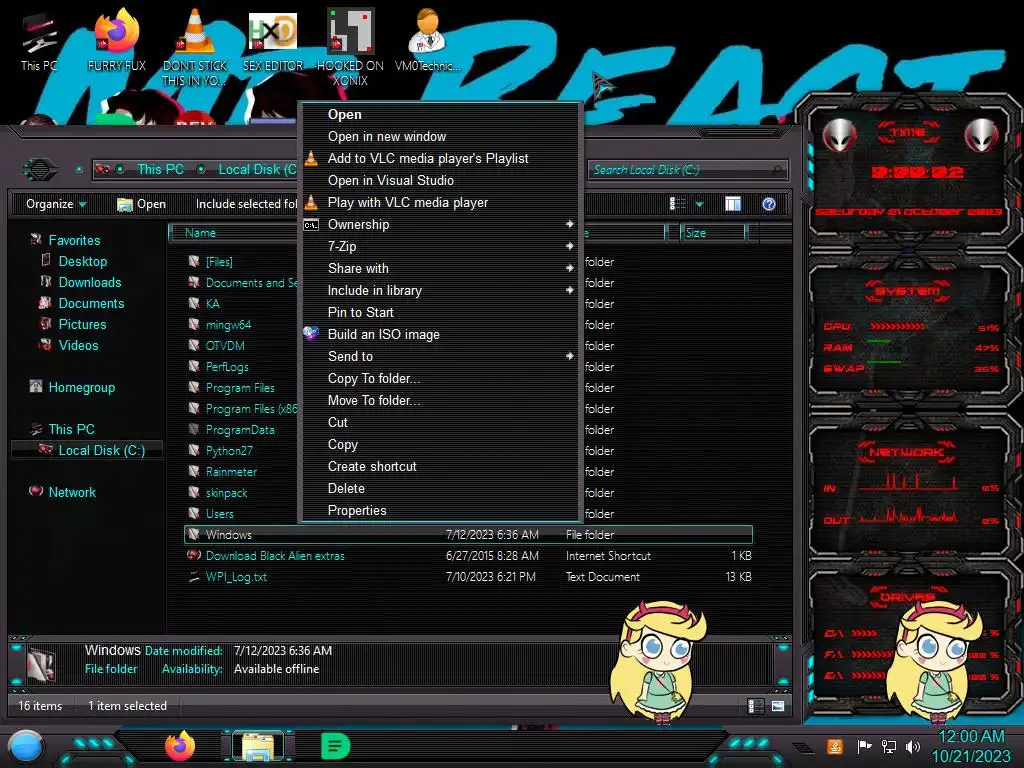Image resolution: width=1024 pixels, height=768 pixels.
Task: Open the view options dropdown arrow
Action: tap(699, 204)
